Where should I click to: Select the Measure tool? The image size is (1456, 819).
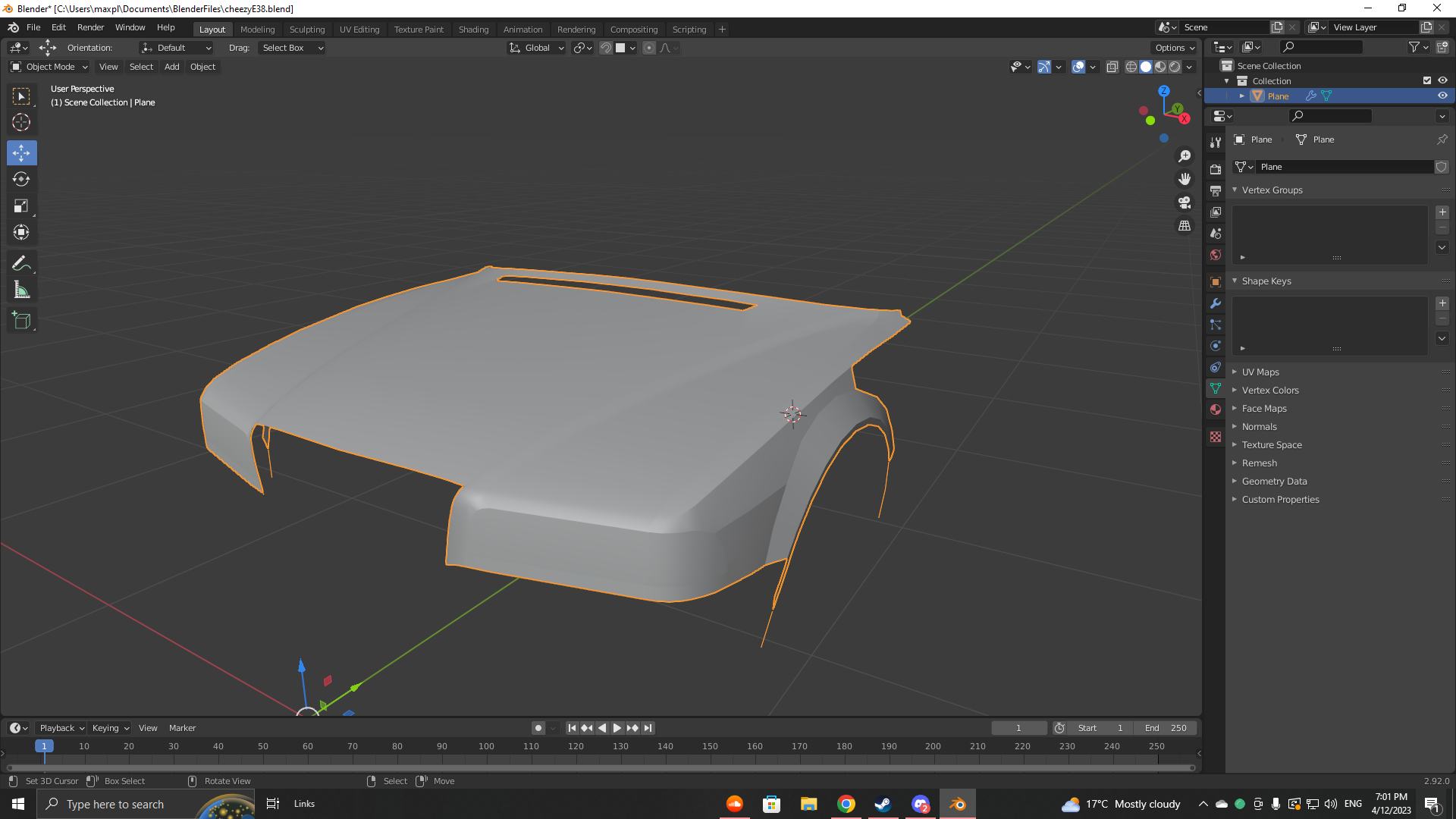[21, 290]
